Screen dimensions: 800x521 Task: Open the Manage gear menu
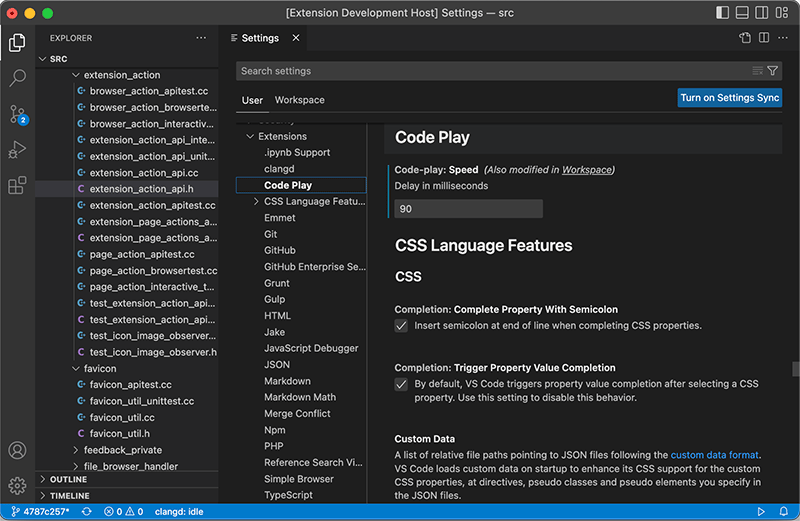point(17,486)
